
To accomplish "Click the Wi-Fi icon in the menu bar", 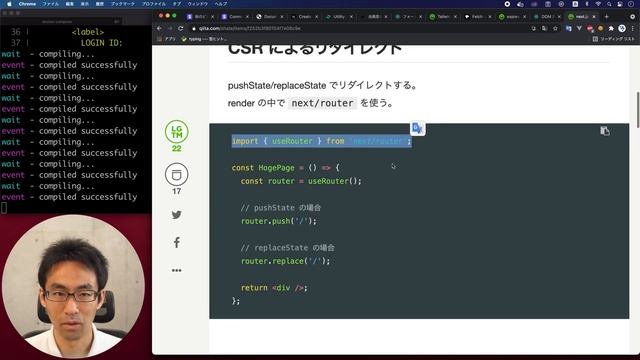I will 598,4.
